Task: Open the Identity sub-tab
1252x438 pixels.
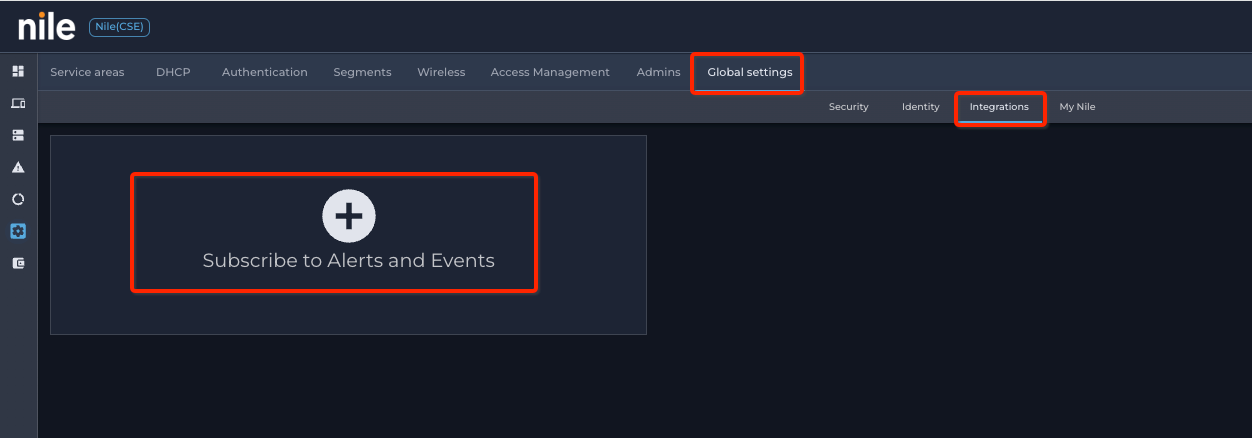Action: (920, 107)
